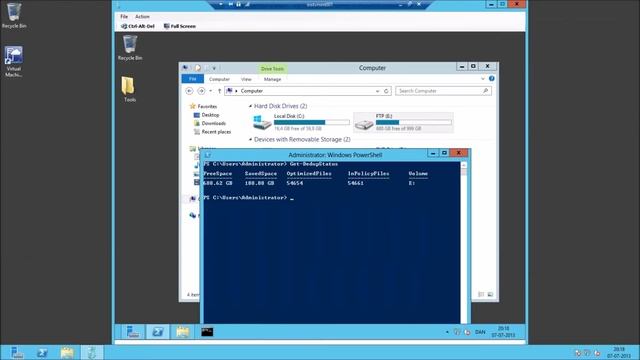This screenshot has height=360, width=640.
Task: Switch the VM console to Full Screen
Action: point(180,26)
